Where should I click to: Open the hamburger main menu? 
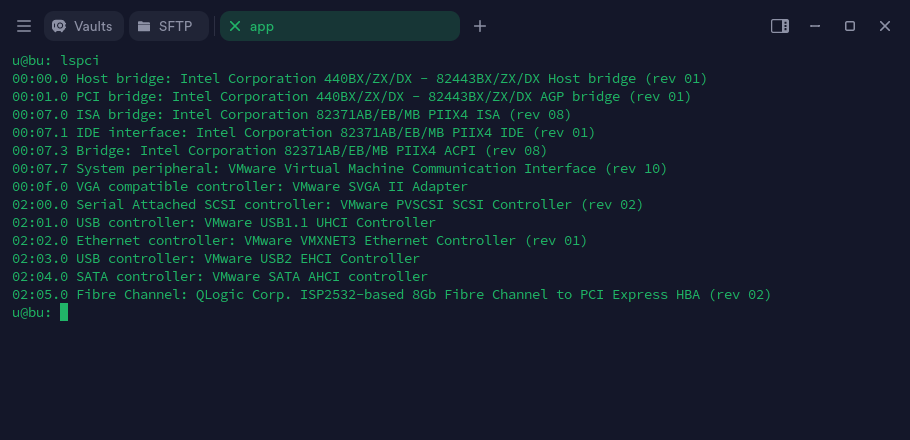(x=24, y=26)
